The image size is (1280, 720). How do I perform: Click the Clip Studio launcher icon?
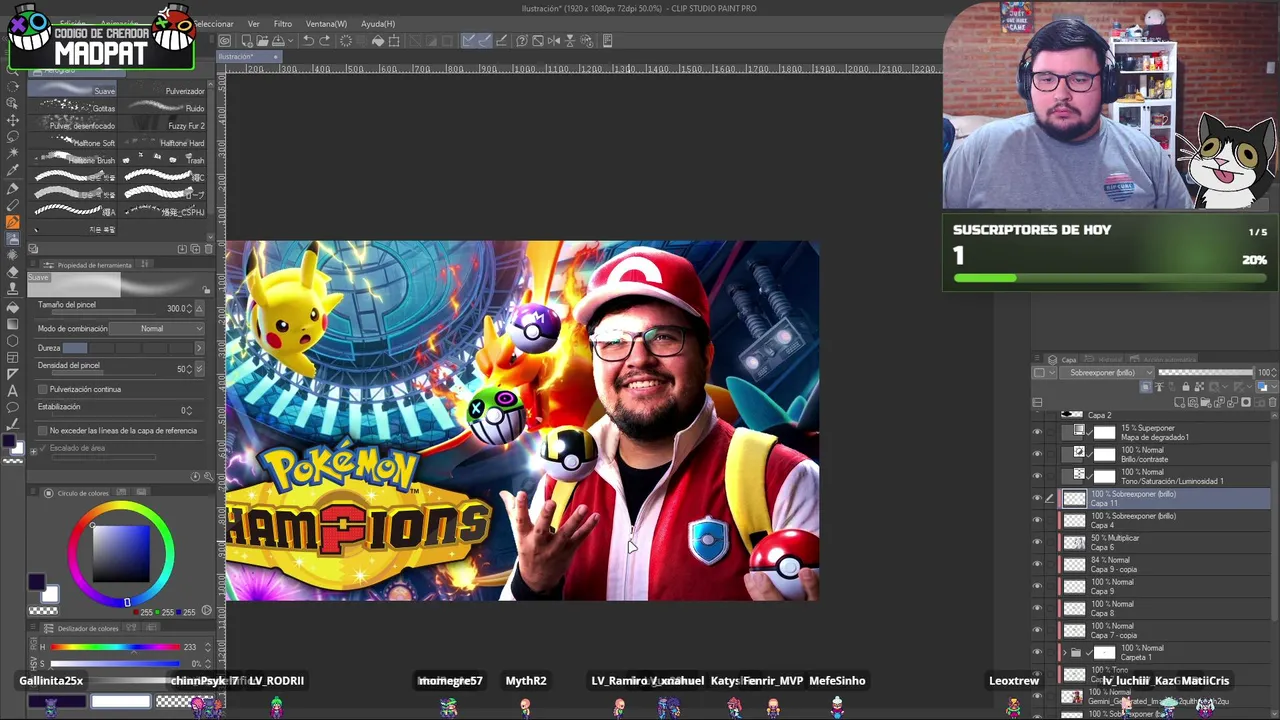pos(225,41)
